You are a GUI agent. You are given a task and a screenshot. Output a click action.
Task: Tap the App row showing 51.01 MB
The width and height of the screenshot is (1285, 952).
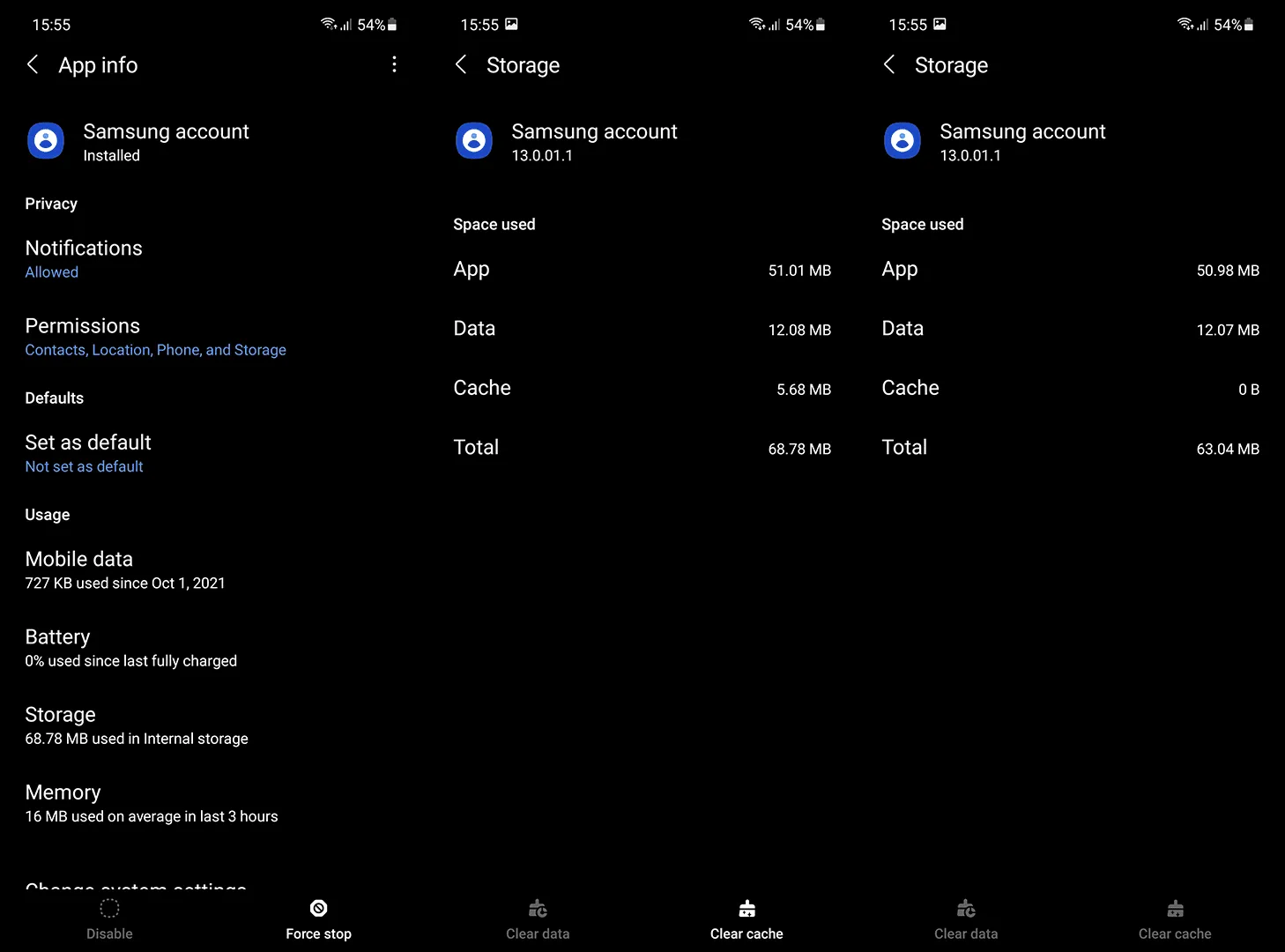tap(642, 270)
